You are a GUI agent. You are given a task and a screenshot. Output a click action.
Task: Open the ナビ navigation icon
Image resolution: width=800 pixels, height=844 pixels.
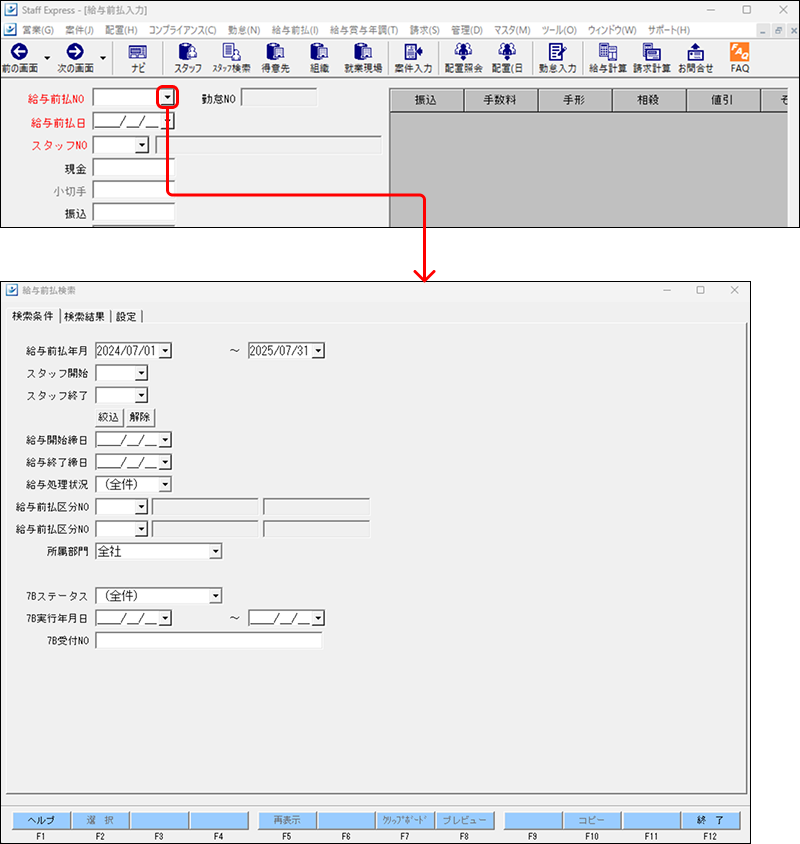138,57
